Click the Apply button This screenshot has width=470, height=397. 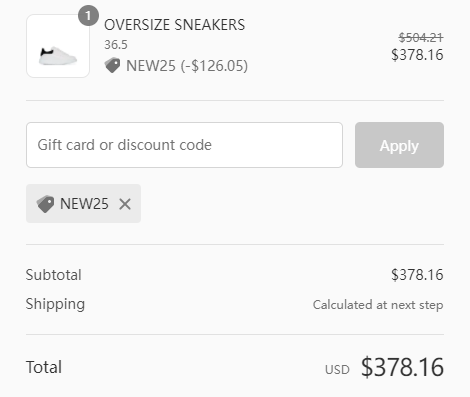coord(399,145)
